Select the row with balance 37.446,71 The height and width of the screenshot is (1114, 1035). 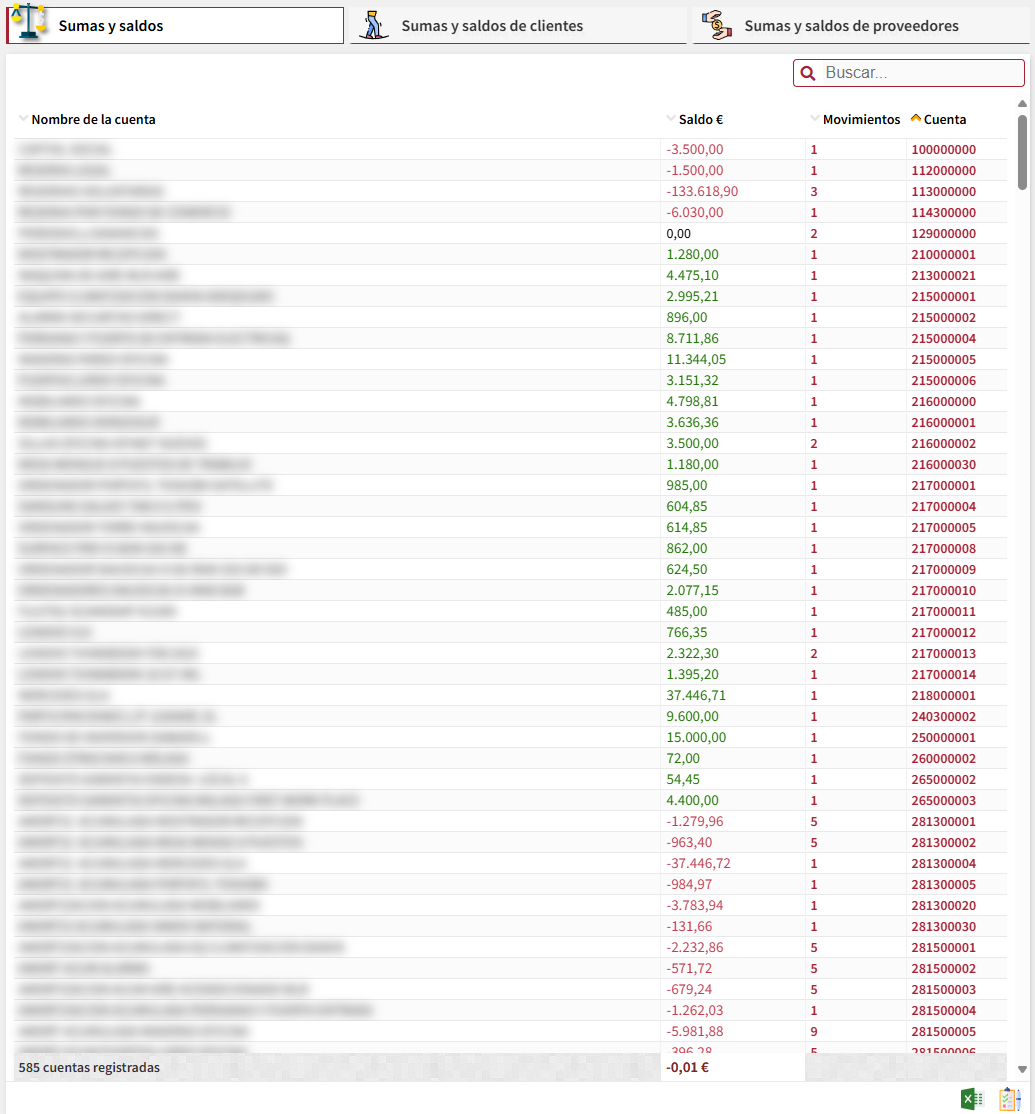696,695
